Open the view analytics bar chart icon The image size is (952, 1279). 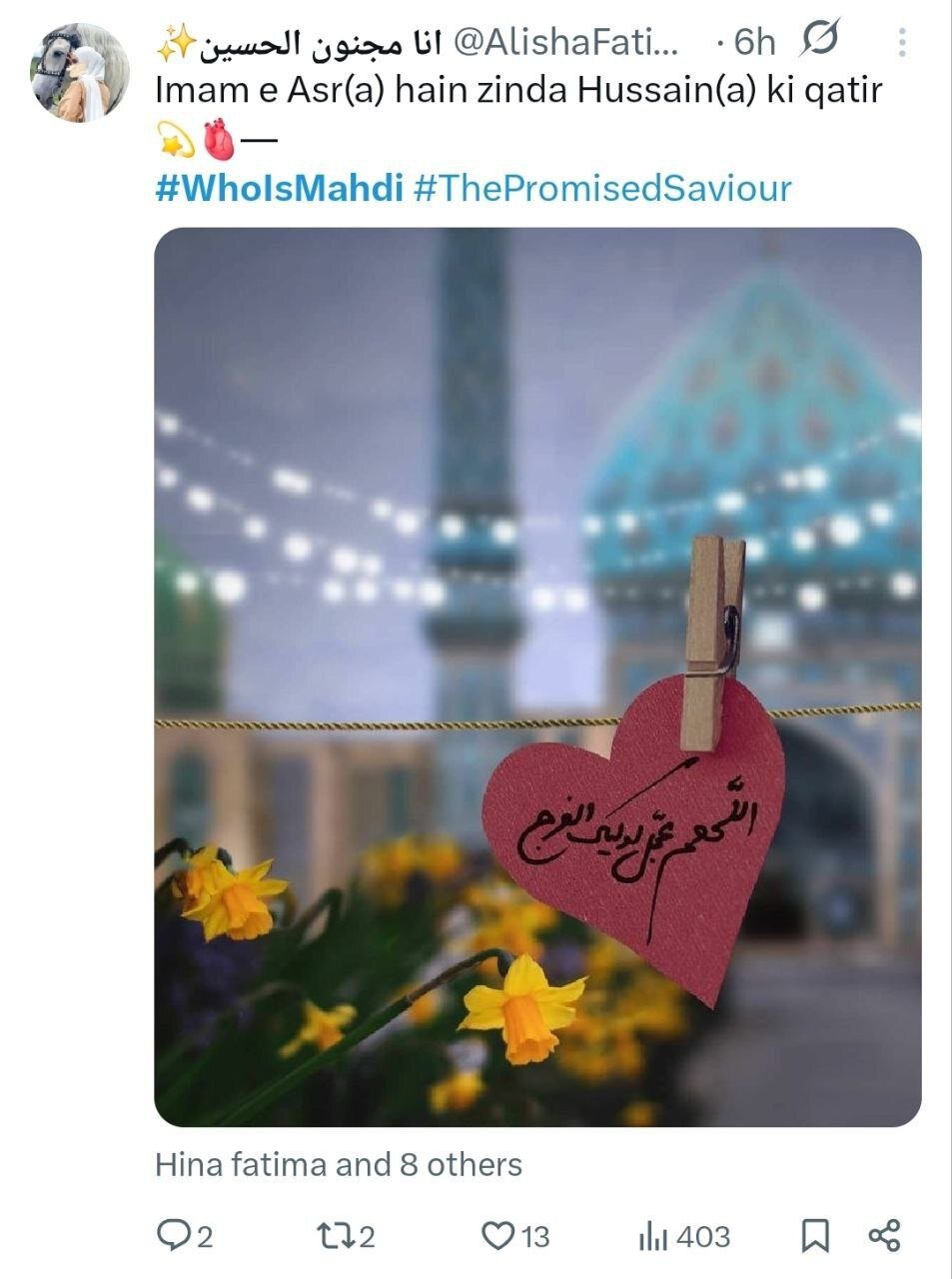tap(652, 1237)
